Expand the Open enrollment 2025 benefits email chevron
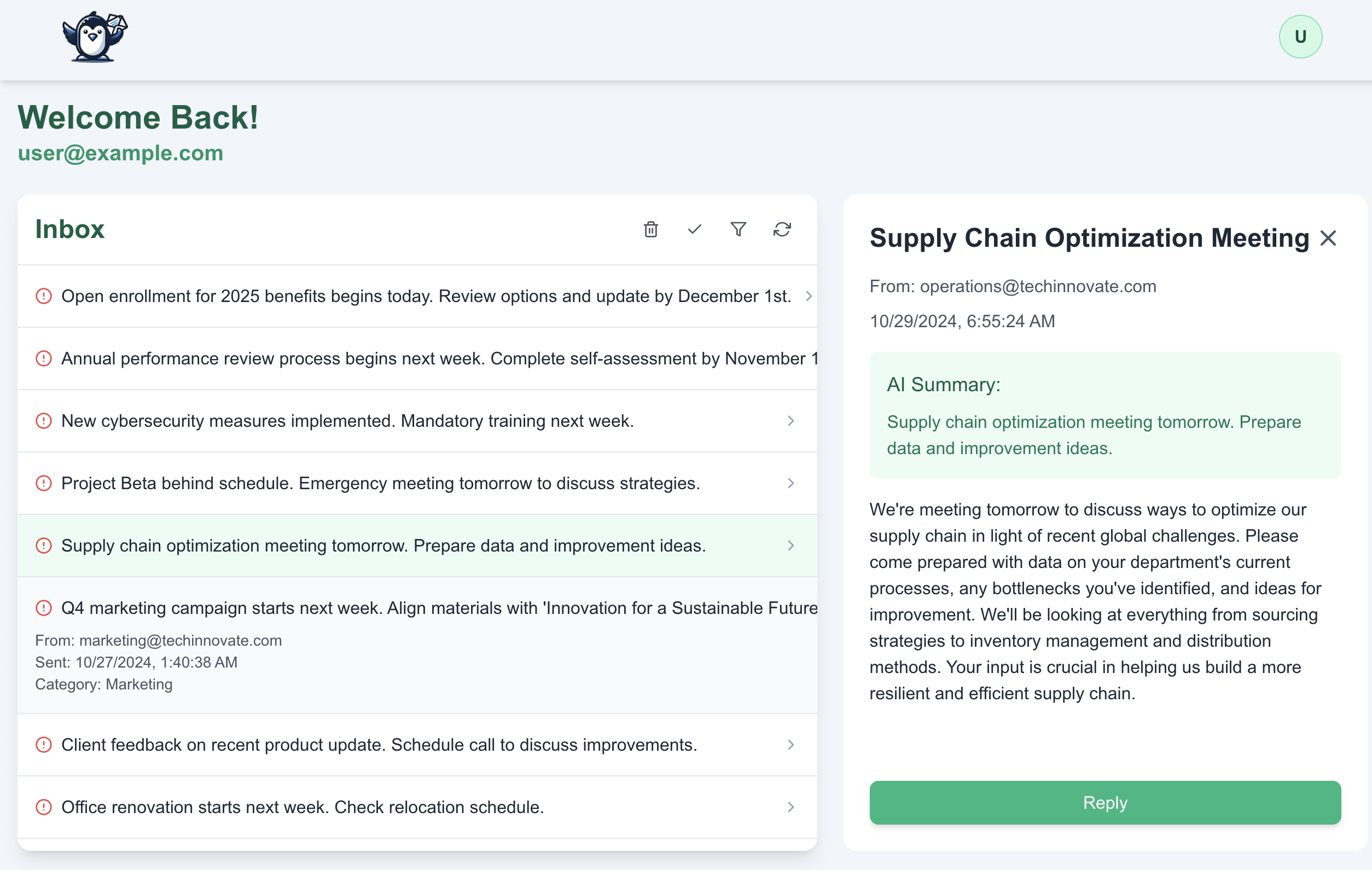Image resolution: width=1372 pixels, height=870 pixels. tap(808, 296)
